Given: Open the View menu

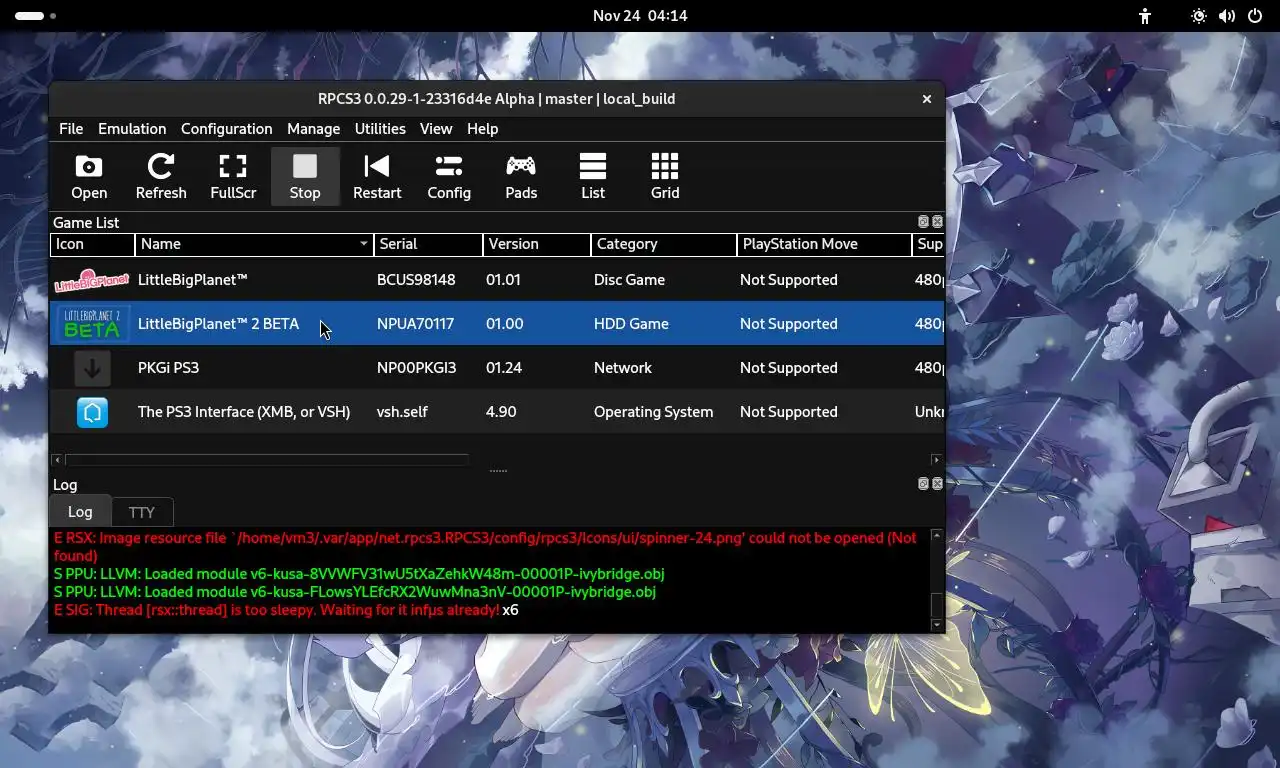Looking at the screenshot, I should point(436,129).
